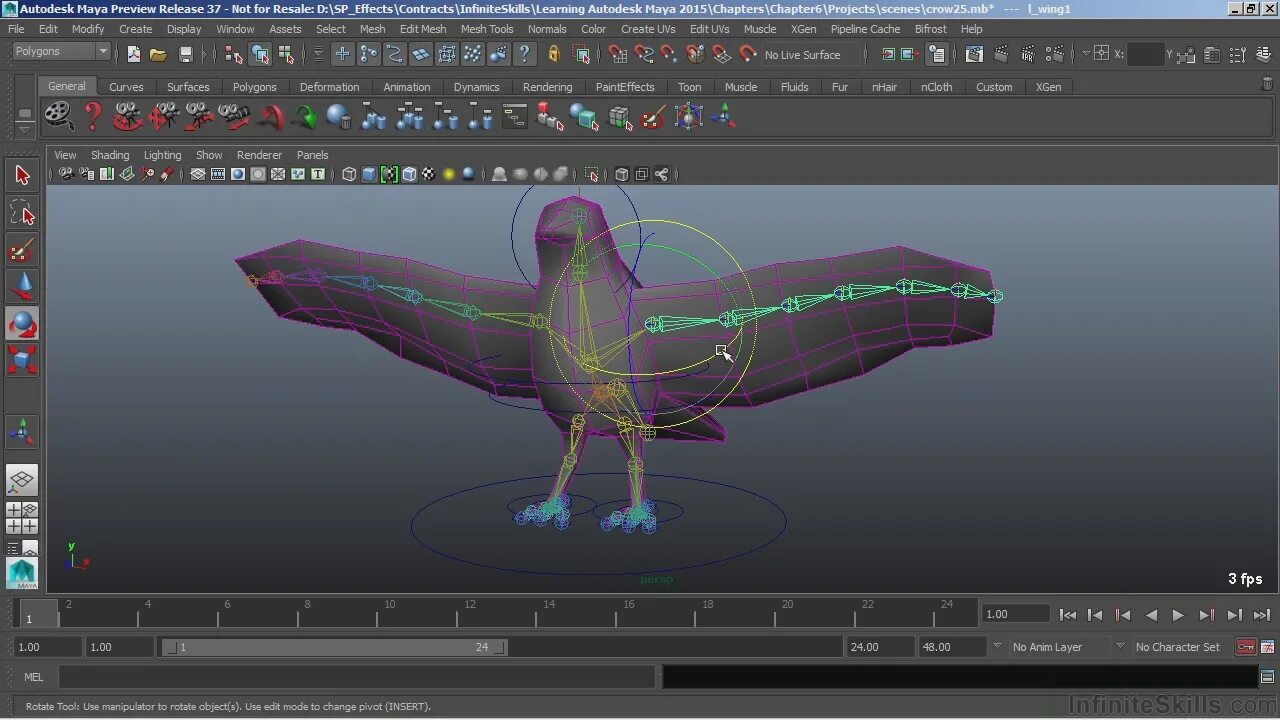The width and height of the screenshot is (1280, 720).
Task: Click the red question mark shelf icon
Action: (x=93, y=117)
